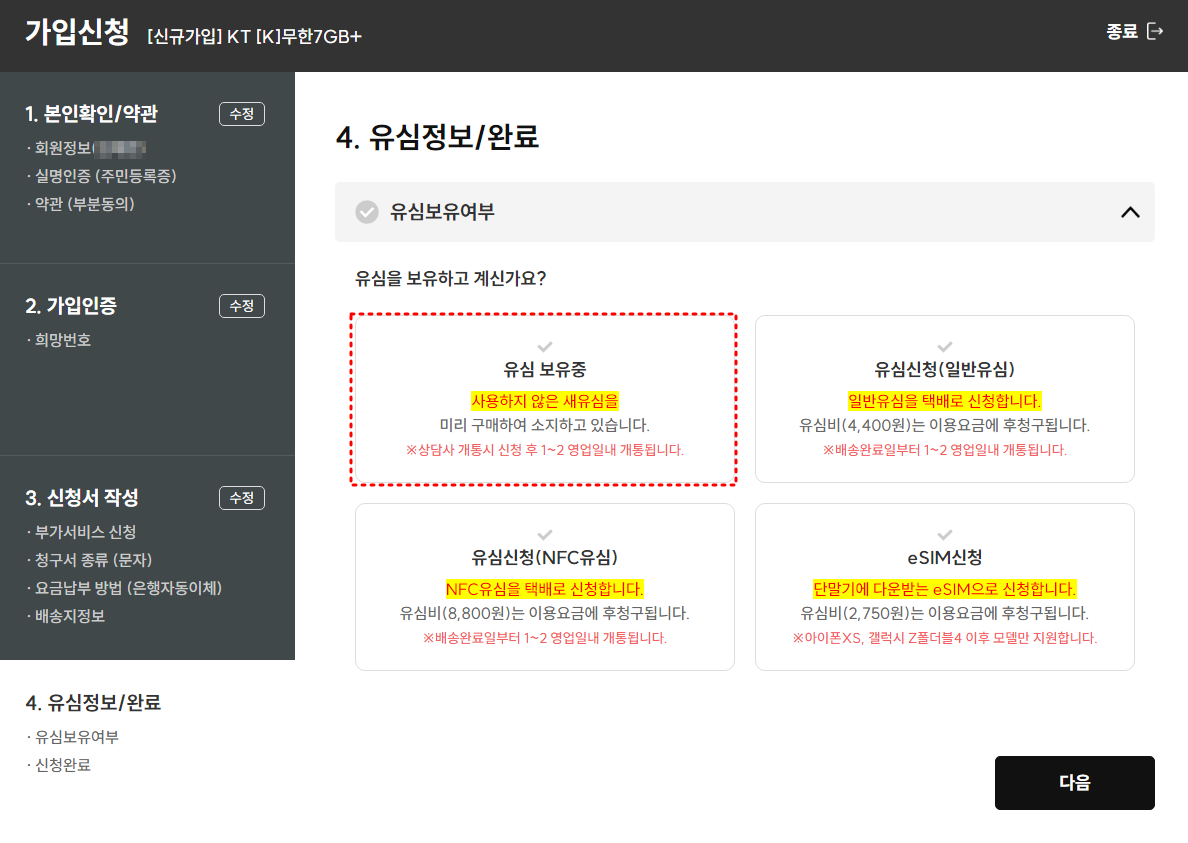Click highlighted text 단말기에 다운받는 eSIM으로 신청합니다.
The width and height of the screenshot is (1188, 843).
coord(945,589)
